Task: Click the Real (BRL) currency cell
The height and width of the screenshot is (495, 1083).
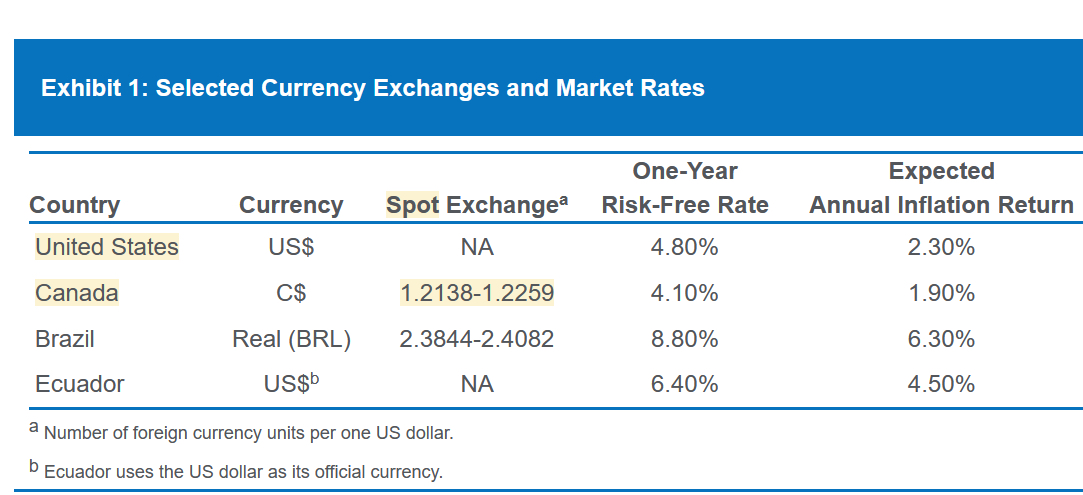Action: click(291, 339)
